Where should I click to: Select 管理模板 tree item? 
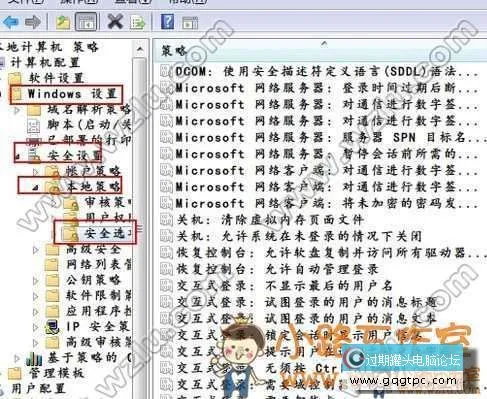(x=56, y=373)
